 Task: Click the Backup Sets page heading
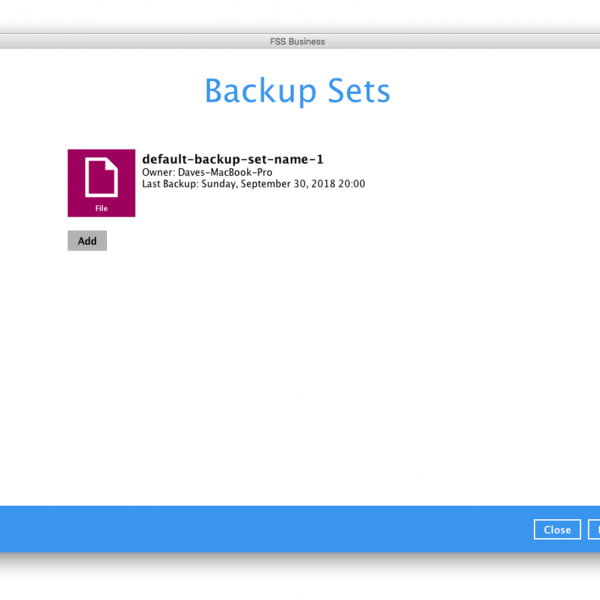click(297, 91)
